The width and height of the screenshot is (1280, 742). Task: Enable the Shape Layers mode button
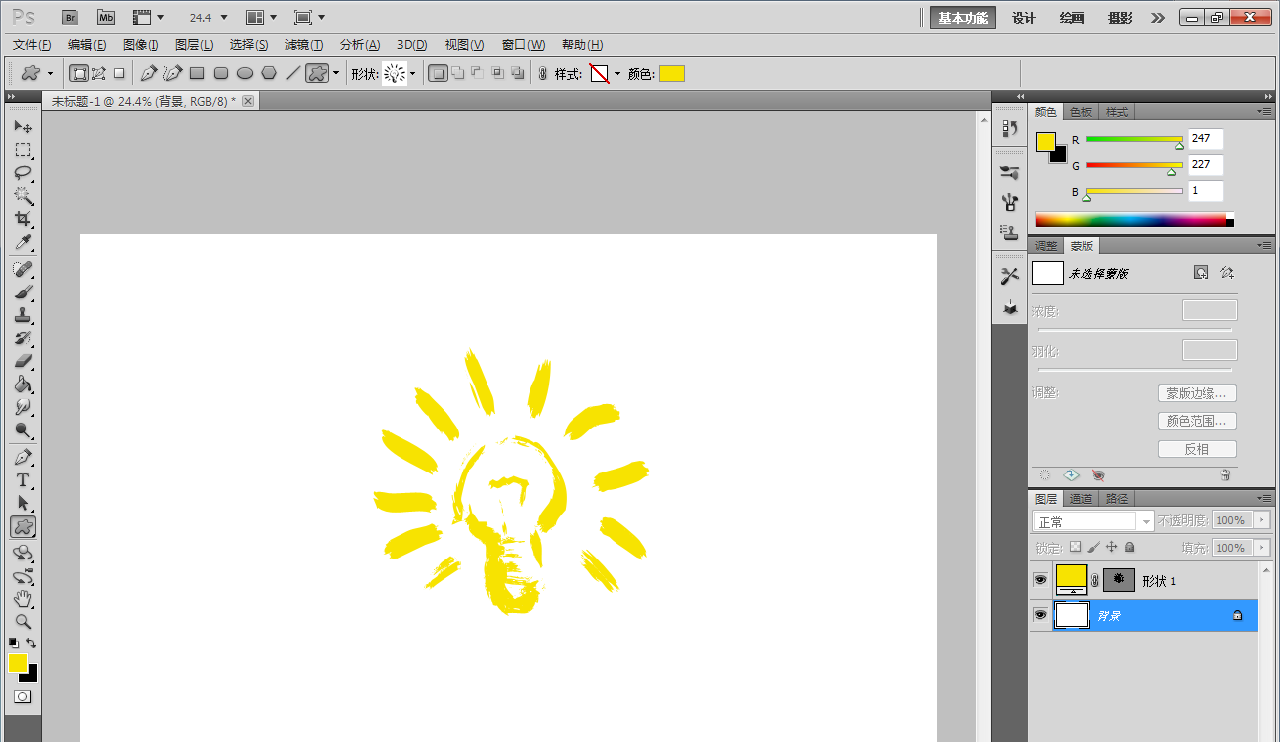[78, 73]
